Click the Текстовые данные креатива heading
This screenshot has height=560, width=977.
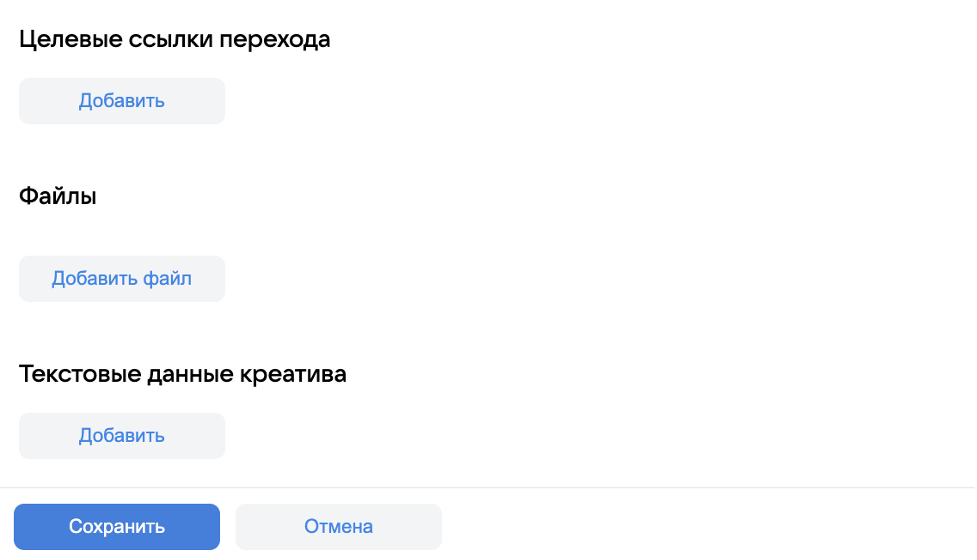[183, 375]
